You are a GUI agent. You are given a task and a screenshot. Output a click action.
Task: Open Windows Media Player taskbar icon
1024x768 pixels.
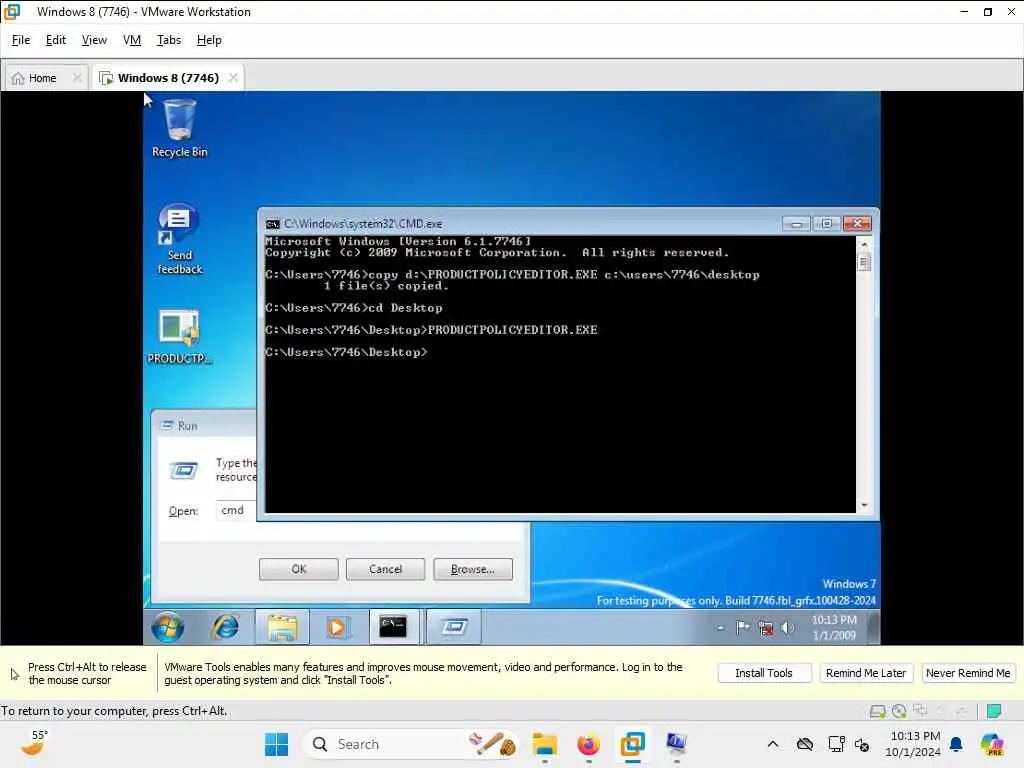[338, 628]
